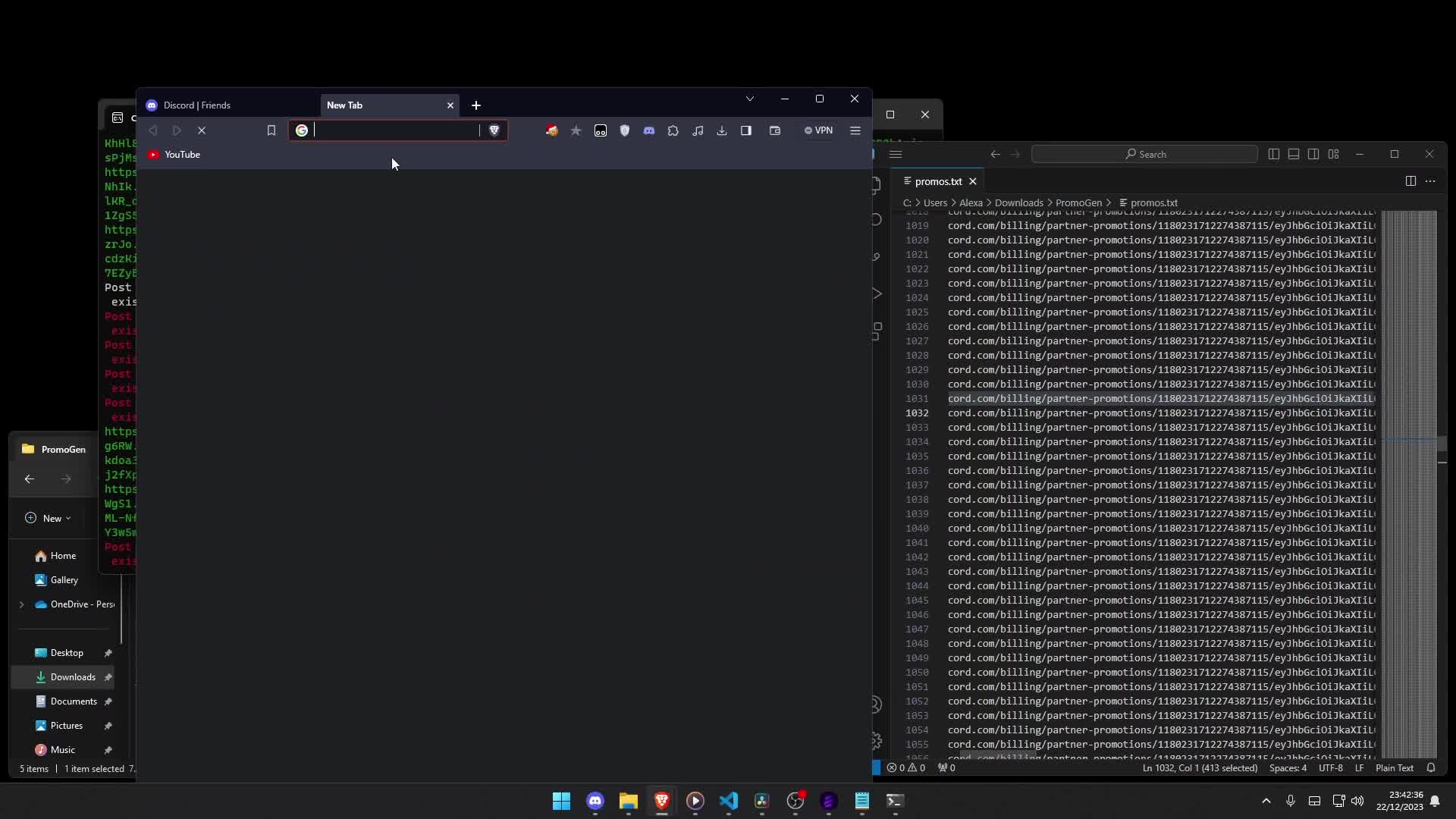Toggle the browser sidebar panel
Screen dimensions: 1456x819
pos(746,130)
